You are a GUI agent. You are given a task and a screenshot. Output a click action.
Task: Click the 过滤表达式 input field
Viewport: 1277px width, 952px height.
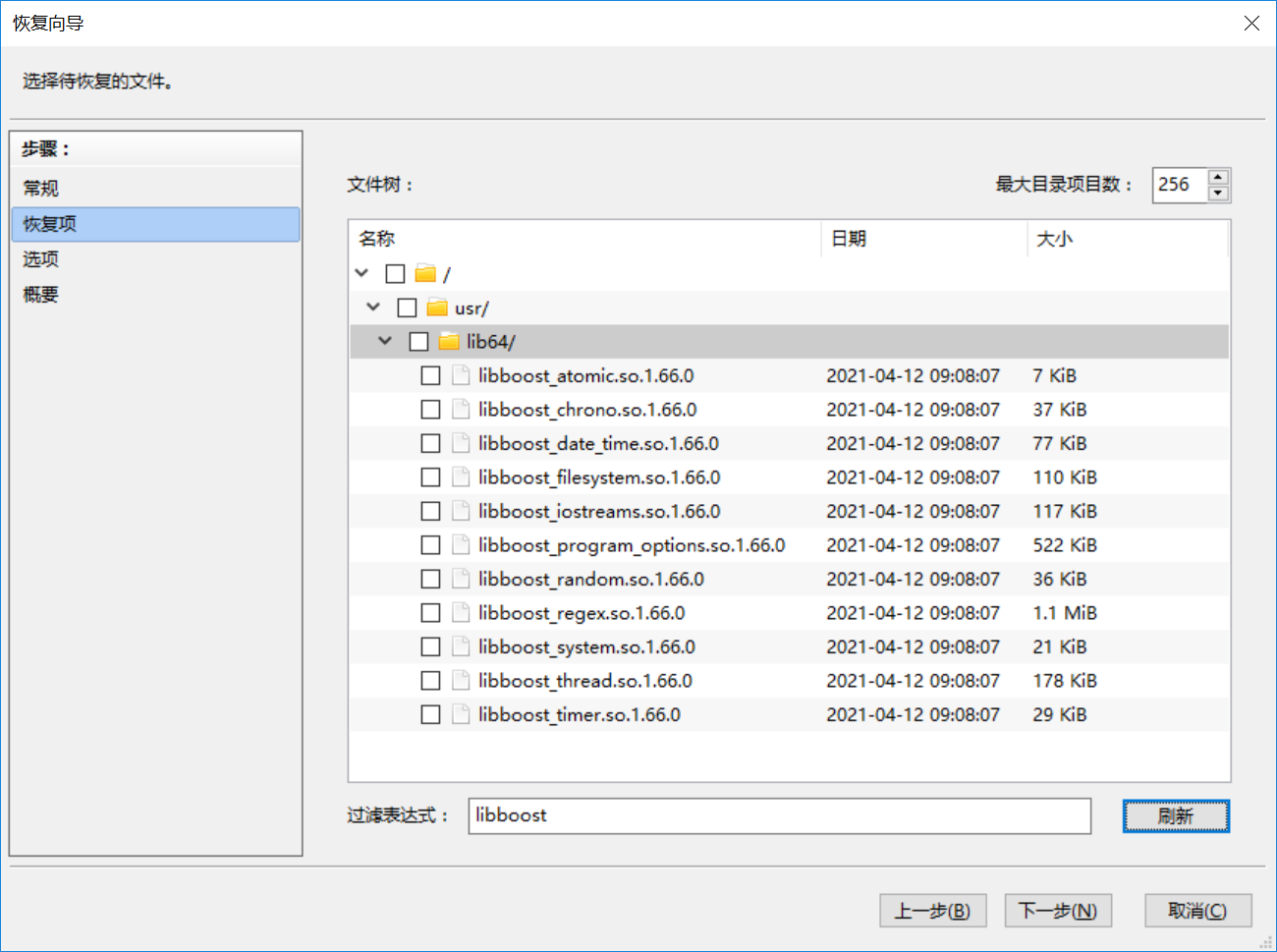(779, 815)
